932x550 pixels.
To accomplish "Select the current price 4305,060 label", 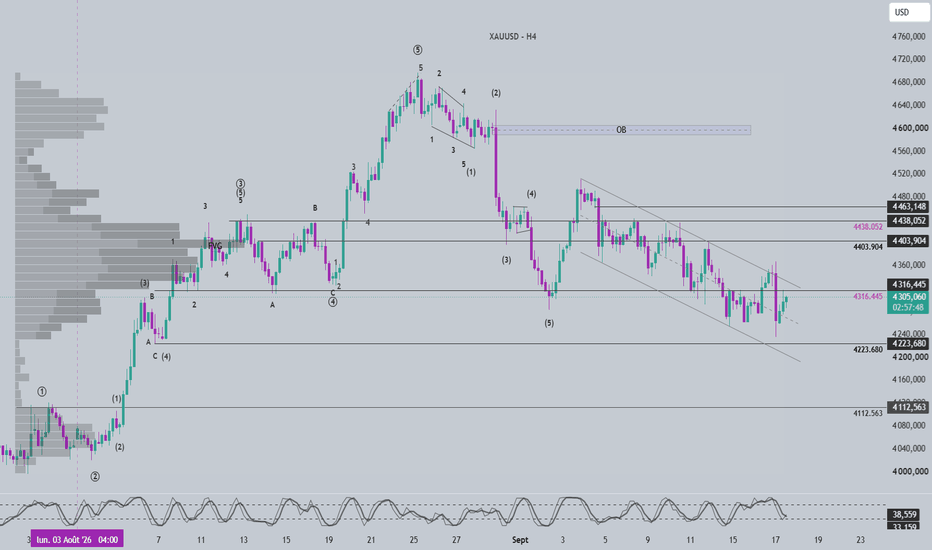I will pos(908,296).
